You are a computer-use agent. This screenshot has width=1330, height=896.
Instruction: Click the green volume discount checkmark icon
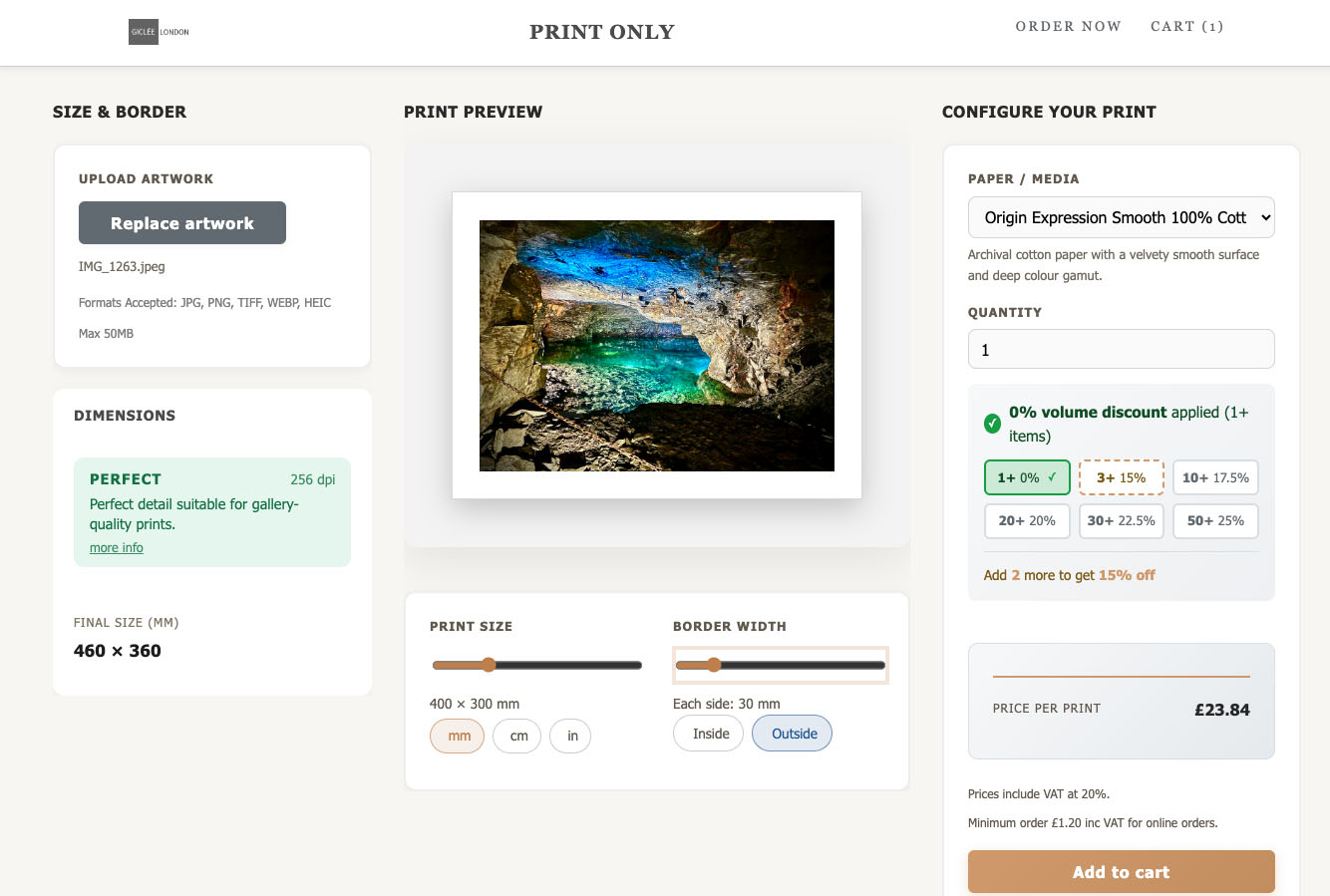tap(992, 424)
